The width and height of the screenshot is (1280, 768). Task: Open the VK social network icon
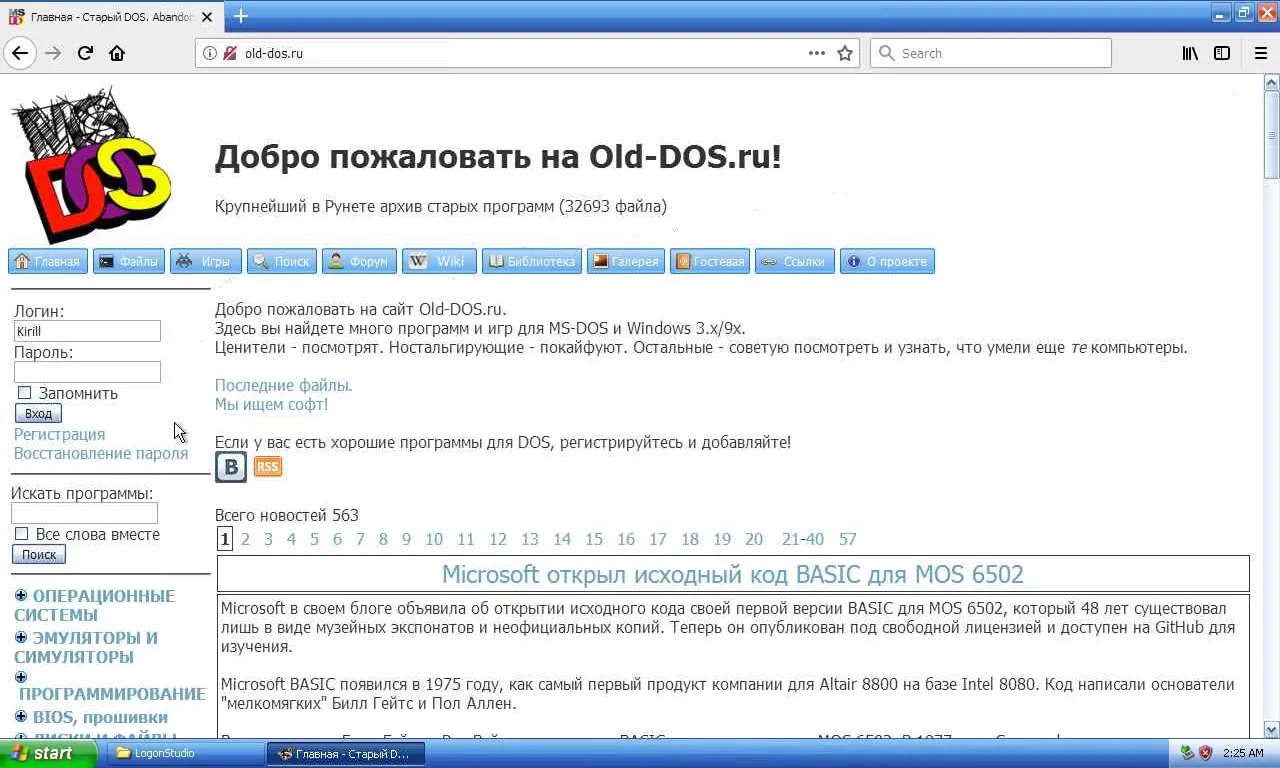231,467
